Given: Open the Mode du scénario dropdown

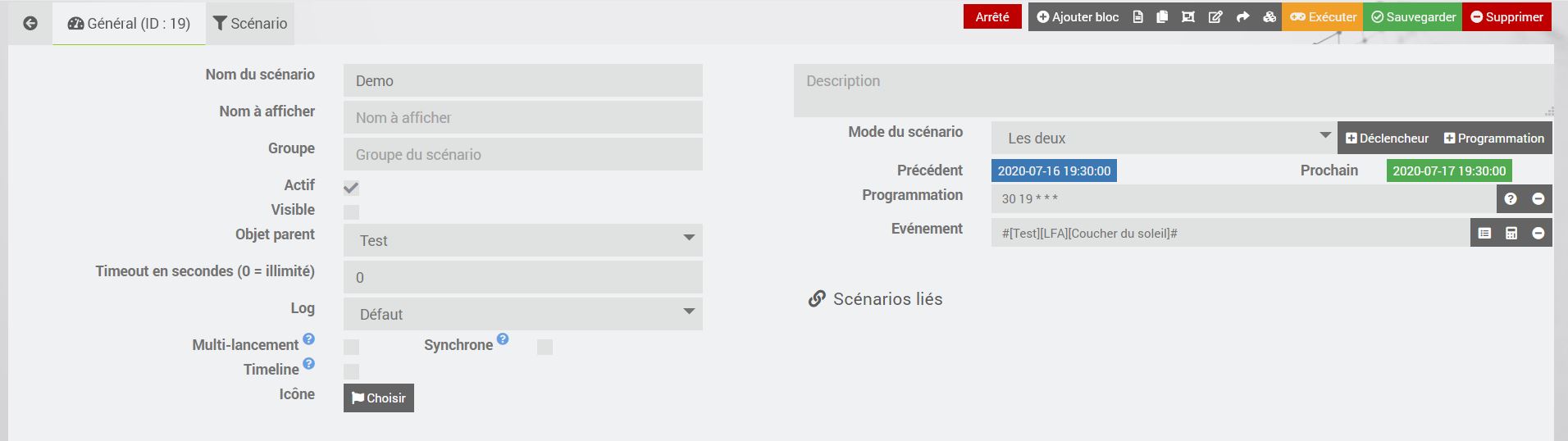Looking at the screenshot, I should [x=1164, y=138].
